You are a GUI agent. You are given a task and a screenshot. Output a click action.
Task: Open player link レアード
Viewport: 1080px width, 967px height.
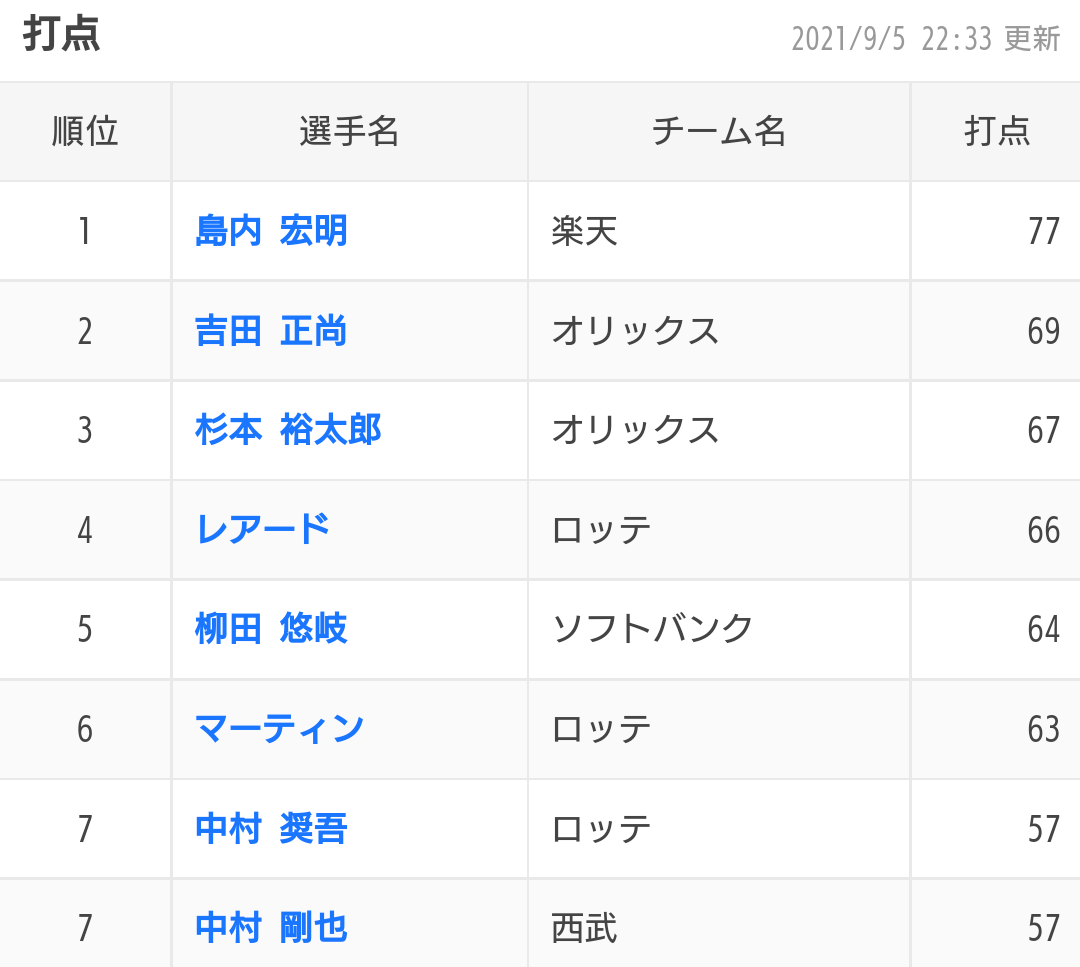[262, 530]
